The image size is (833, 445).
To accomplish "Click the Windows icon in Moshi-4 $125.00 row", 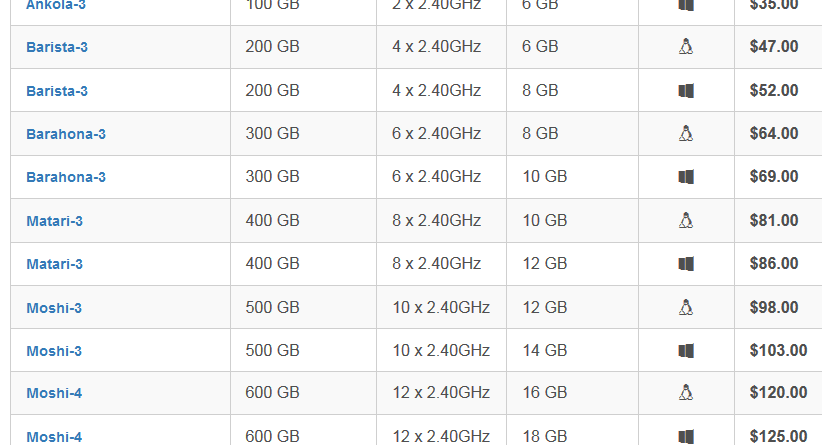I will [686, 437].
